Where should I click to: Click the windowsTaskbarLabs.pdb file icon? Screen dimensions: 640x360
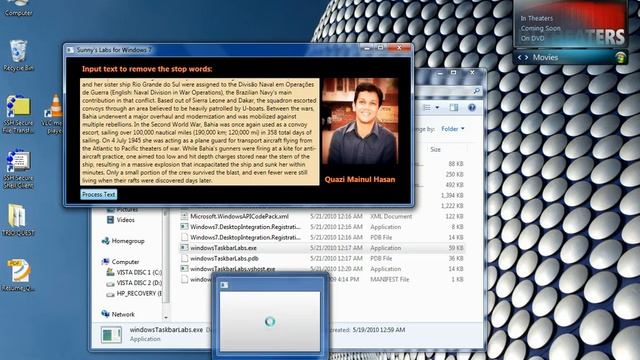click(184, 258)
